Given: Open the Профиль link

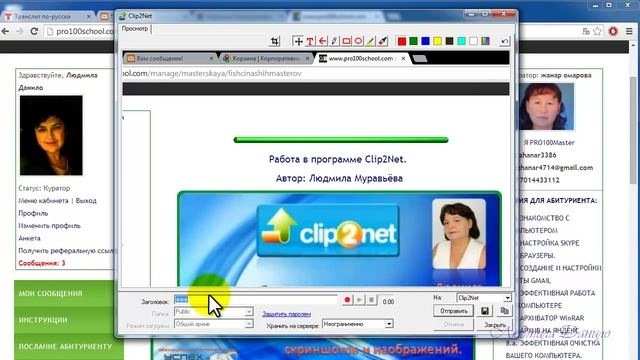Looking at the screenshot, I should 33,213.
